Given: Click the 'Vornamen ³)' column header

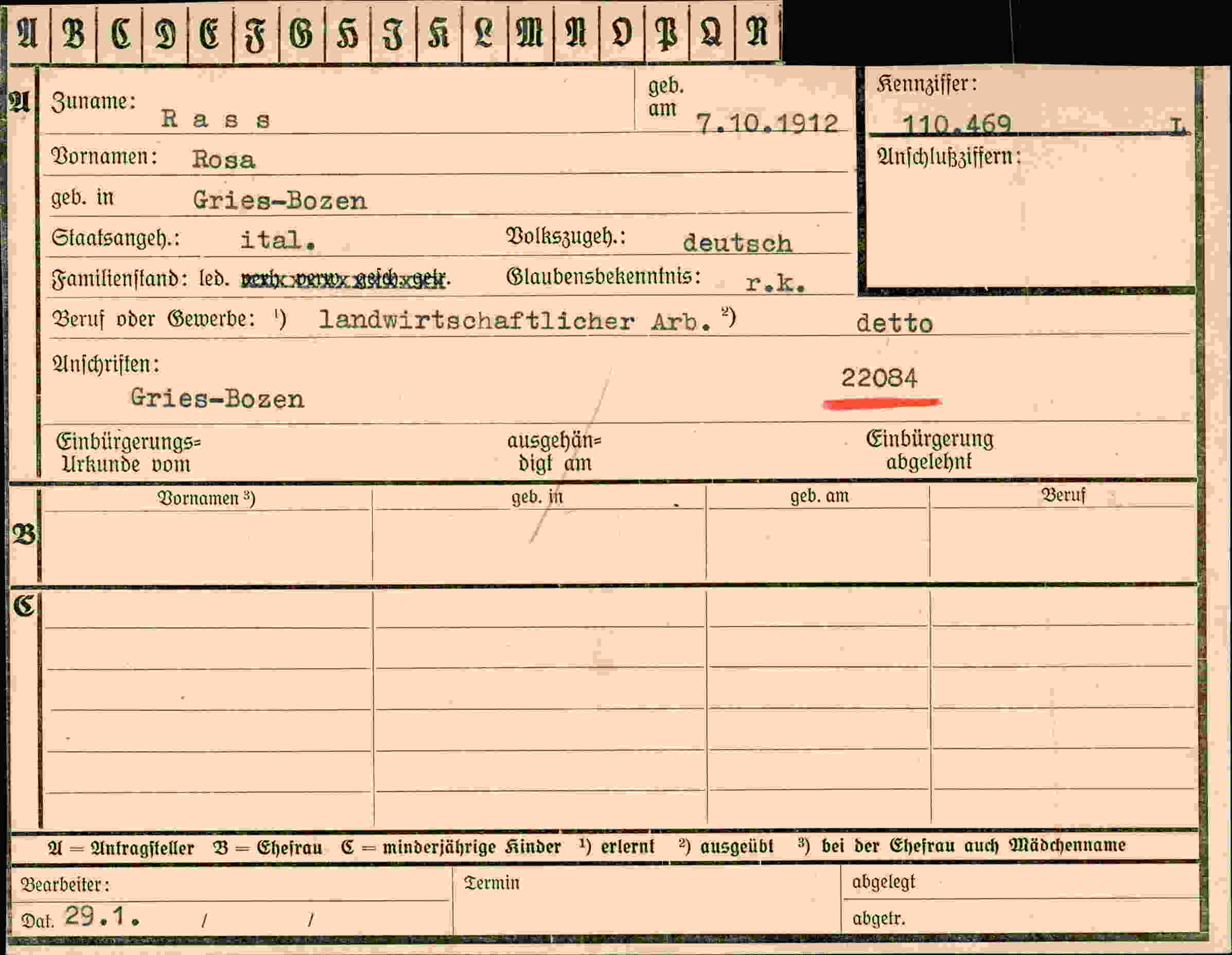Looking at the screenshot, I should pyautogui.click(x=206, y=498).
